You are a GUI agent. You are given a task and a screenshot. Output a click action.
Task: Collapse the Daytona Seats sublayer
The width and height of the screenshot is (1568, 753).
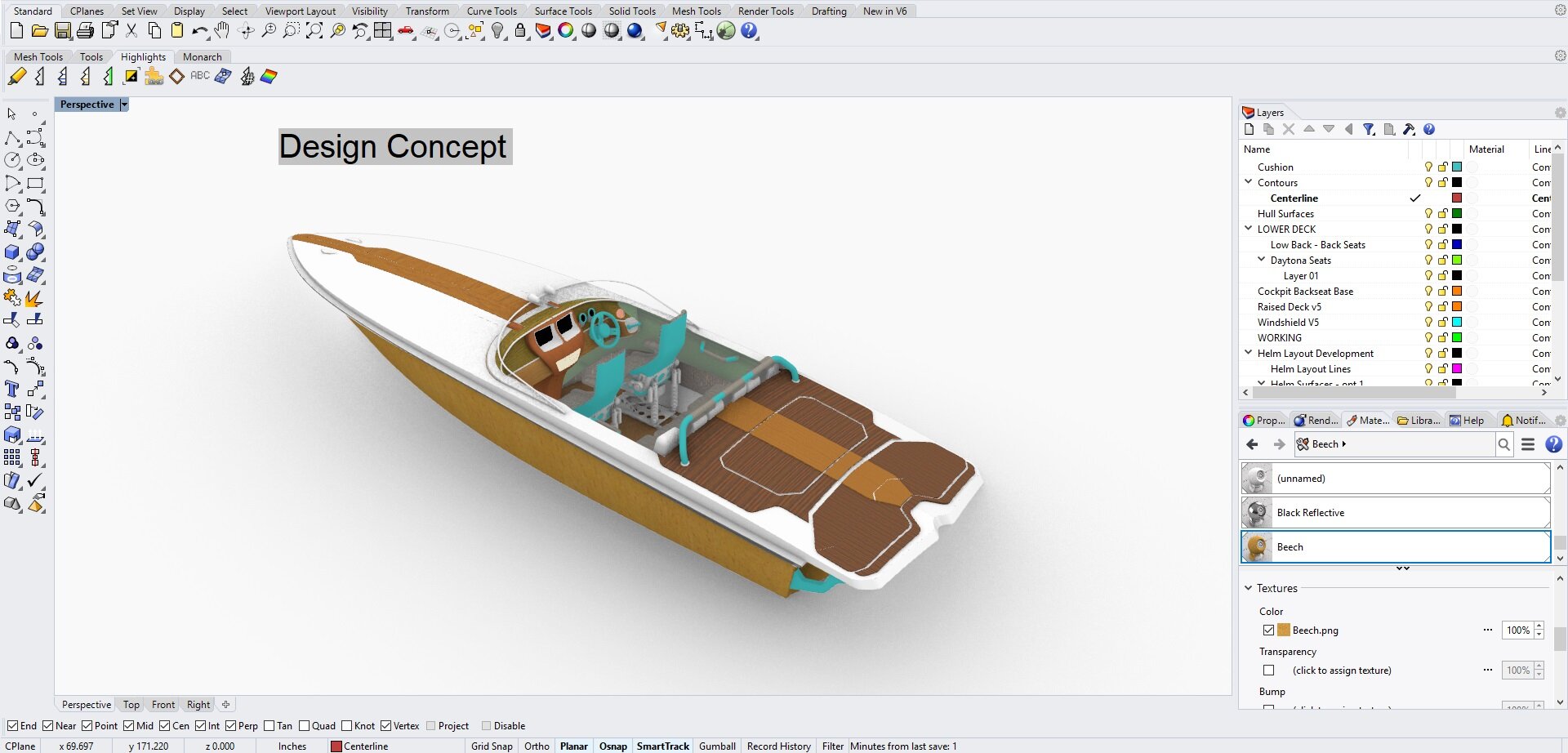pyautogui.click(x=1261, y=260)
